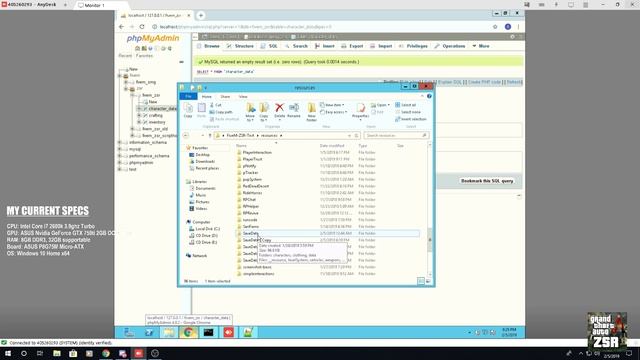Open the Import tab in phpMyAdmin
This screenshot has height=360, width=640.
click(381, 46)
